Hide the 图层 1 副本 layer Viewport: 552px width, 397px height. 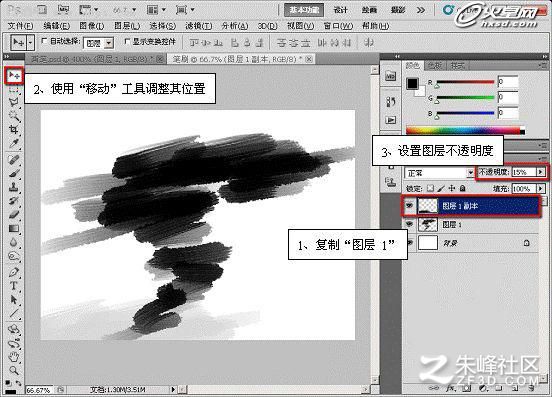coord(409,206)
